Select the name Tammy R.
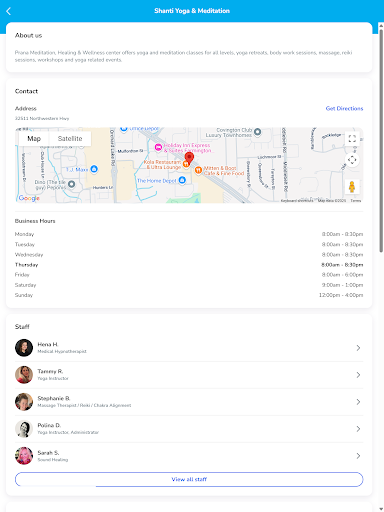Viewport: 384px width, 512px height. coord(50,371)
